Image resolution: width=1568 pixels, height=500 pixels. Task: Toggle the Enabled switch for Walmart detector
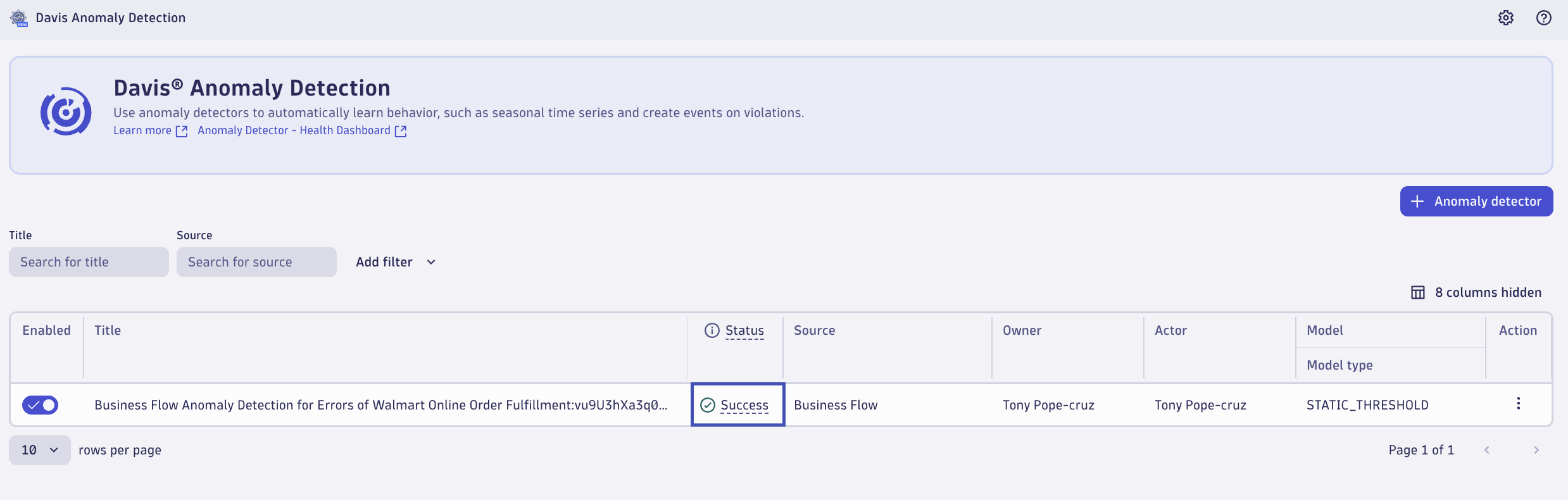point(40,405)
